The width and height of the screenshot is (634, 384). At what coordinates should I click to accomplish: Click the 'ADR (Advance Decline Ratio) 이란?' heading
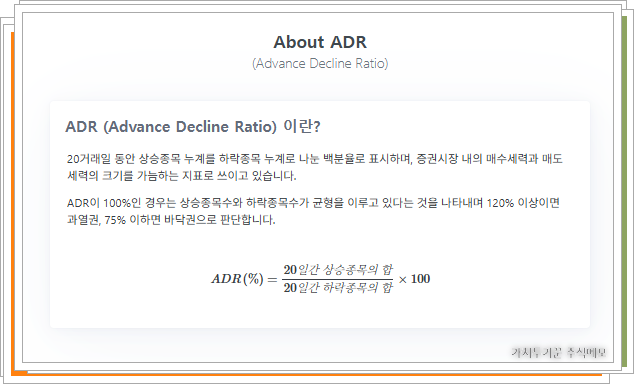pos(193,127)
